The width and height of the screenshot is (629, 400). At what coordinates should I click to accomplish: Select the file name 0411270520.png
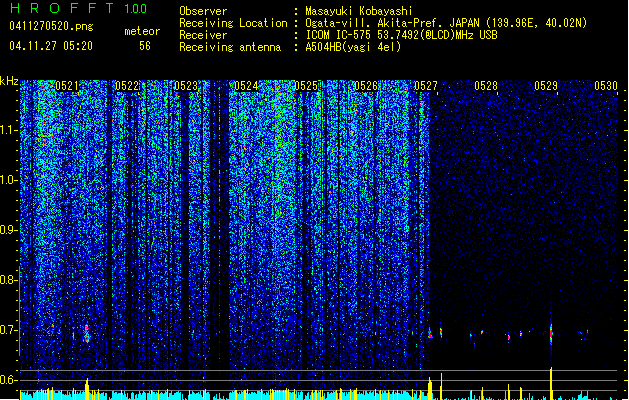click(51, 26)
